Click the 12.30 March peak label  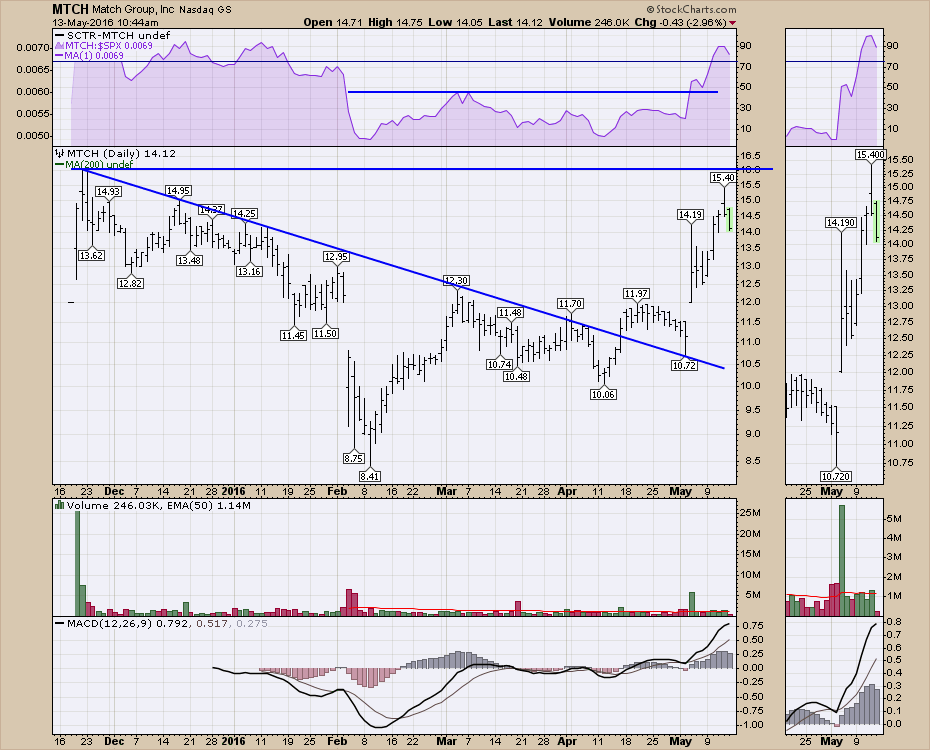[456, 280]
